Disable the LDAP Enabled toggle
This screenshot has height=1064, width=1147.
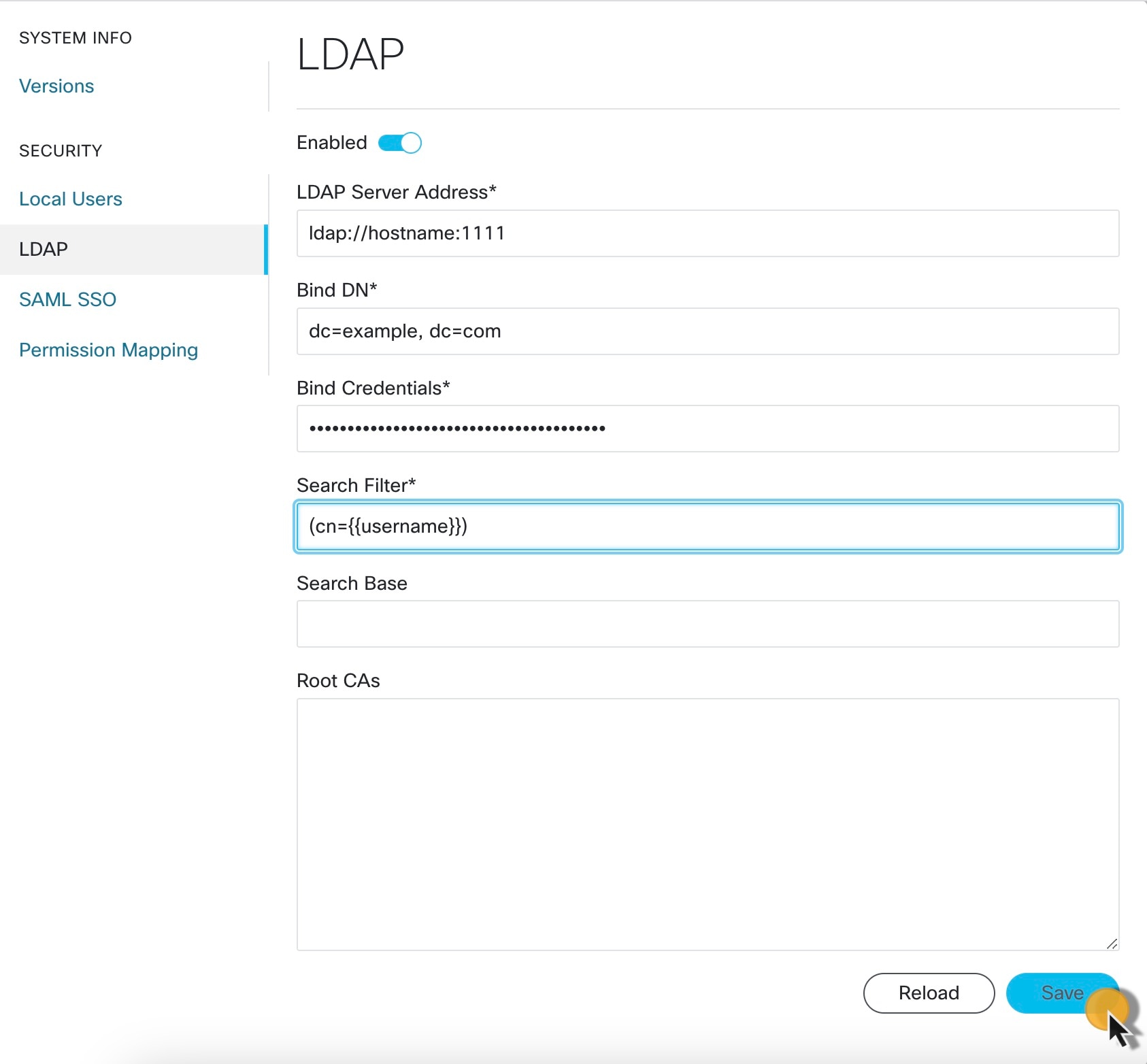[400, 142]
